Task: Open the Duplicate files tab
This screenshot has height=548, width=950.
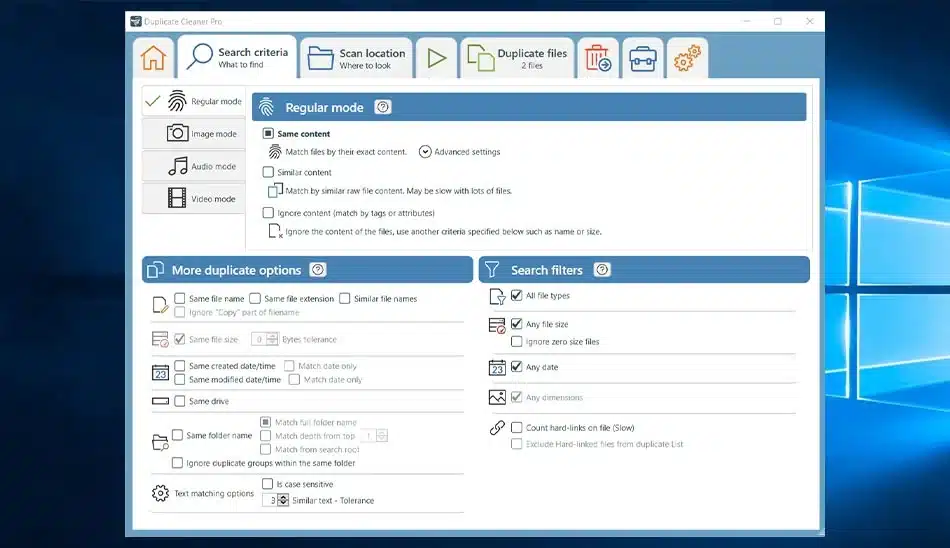Action: [x=517, y=58]
